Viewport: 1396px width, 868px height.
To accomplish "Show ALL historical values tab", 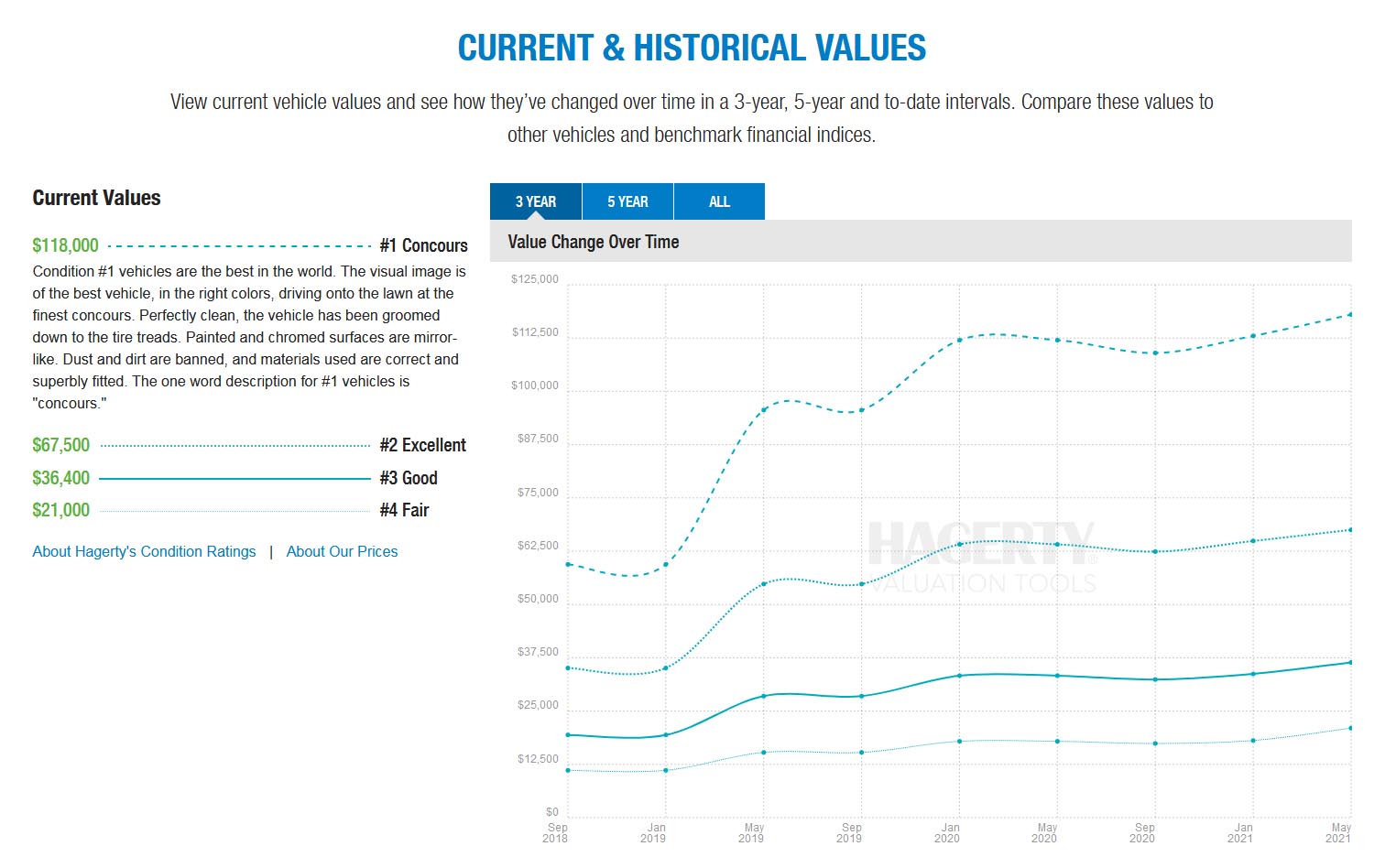I will (x=719, y=201).
